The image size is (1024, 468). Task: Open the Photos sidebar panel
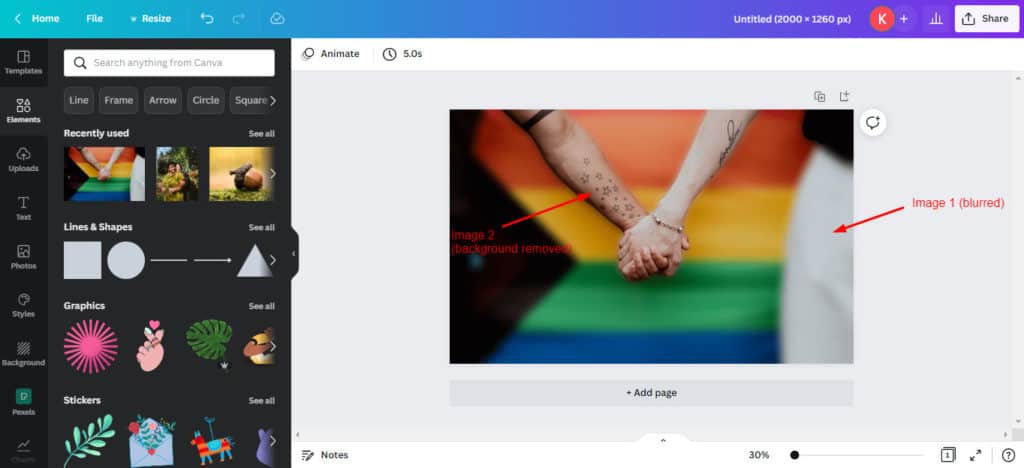(x=24, y=257)
